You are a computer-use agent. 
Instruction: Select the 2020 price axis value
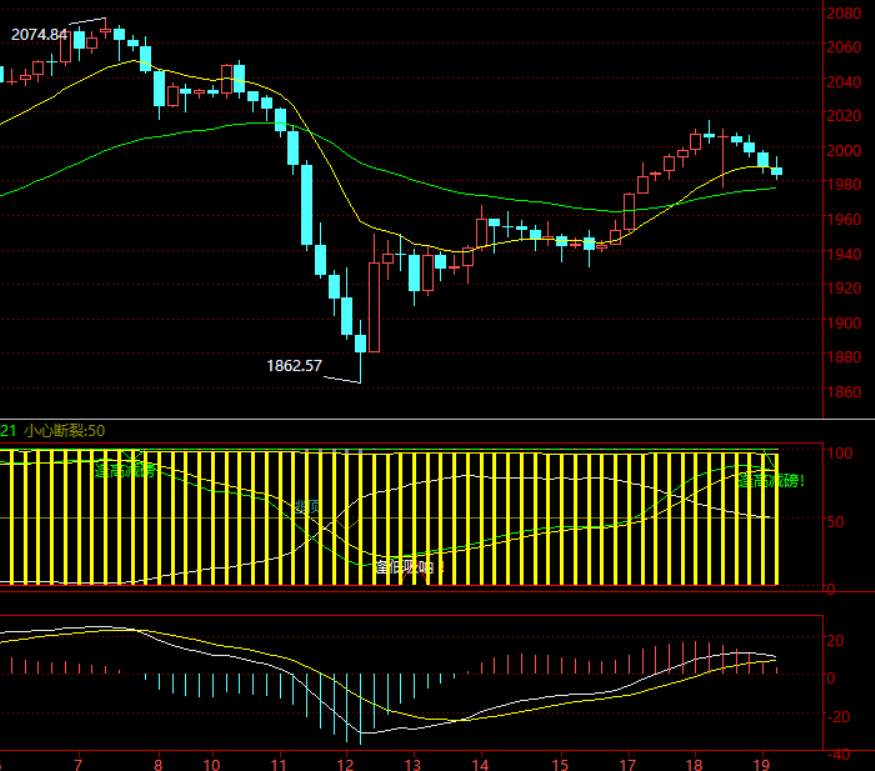[844, 115]
